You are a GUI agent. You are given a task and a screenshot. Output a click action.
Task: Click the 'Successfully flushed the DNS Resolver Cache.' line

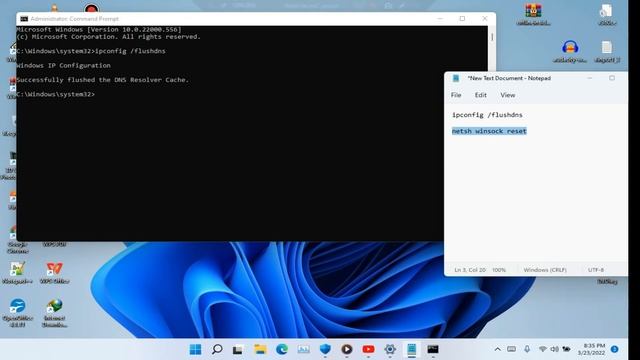pyautogui.click(x=102, y=80)
